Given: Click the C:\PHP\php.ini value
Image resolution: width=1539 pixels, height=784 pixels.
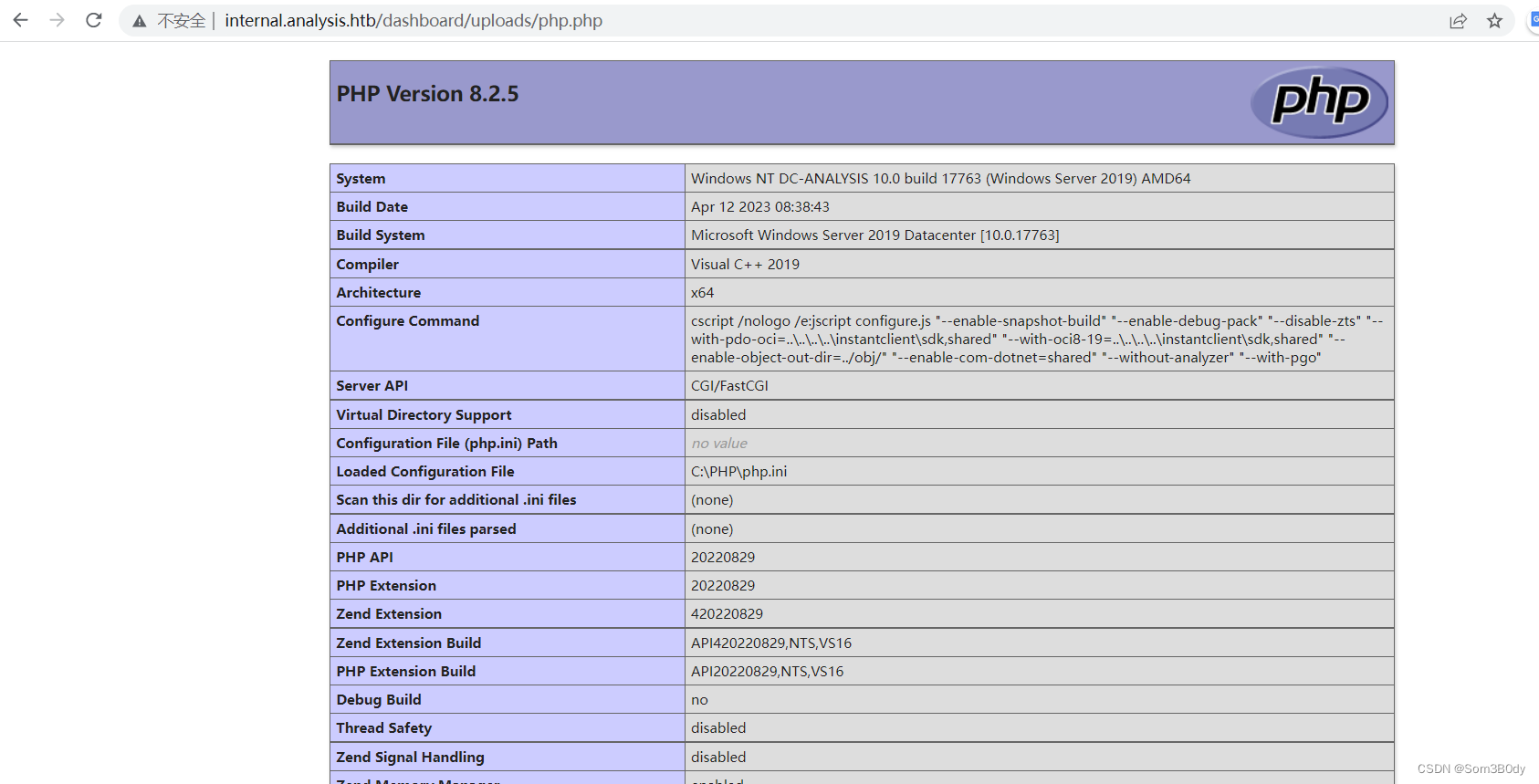Looking at the screenshot, I should tap(738, 472).
